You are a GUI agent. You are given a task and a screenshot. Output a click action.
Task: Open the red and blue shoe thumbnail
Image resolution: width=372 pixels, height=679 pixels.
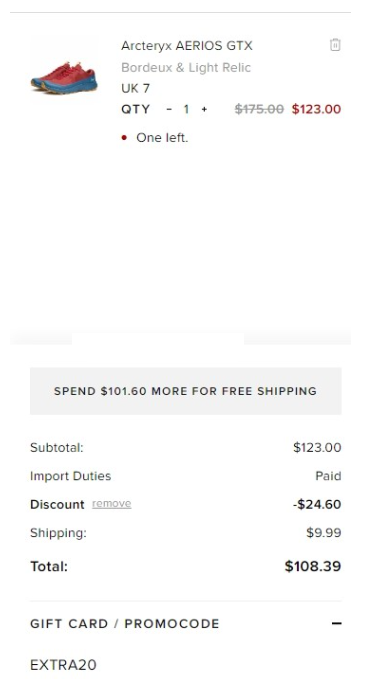tap(64, 78)
